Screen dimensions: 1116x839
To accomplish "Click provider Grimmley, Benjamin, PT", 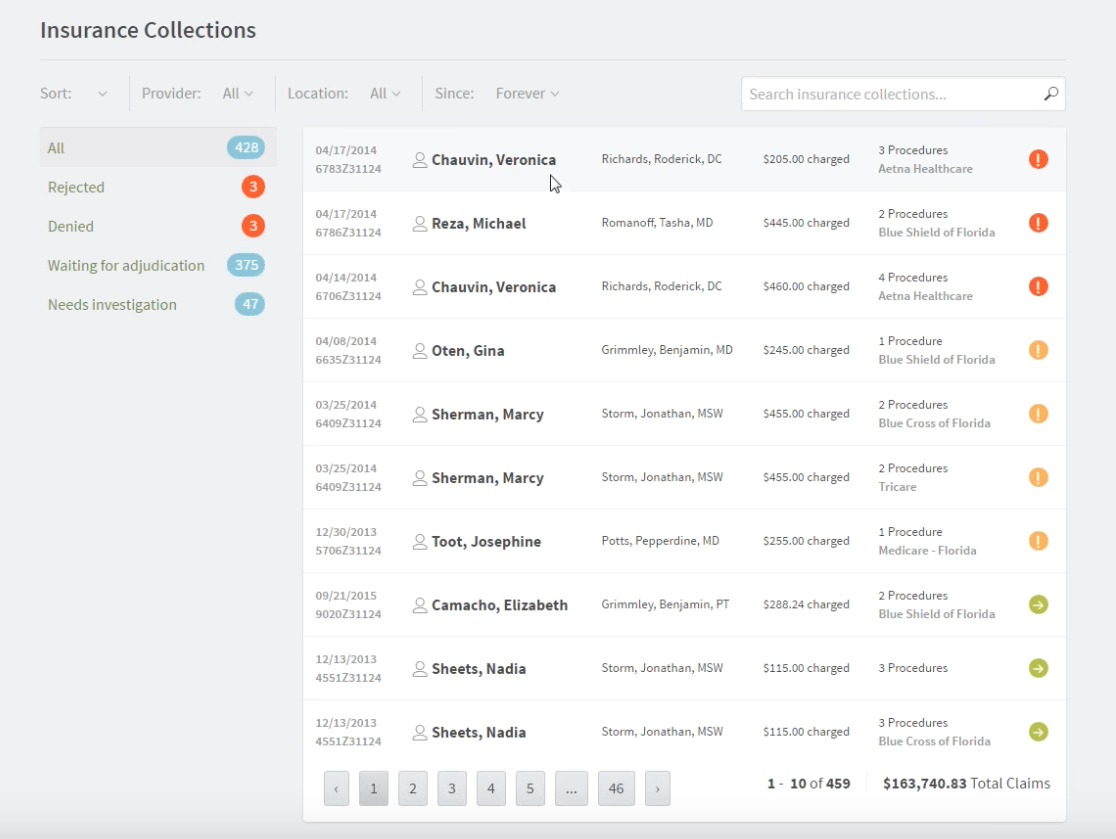I will point(665,604).
